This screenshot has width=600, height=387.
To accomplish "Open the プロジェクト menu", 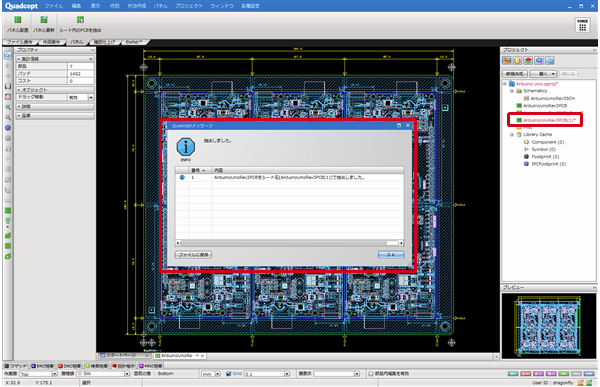I will click(189, 6).
